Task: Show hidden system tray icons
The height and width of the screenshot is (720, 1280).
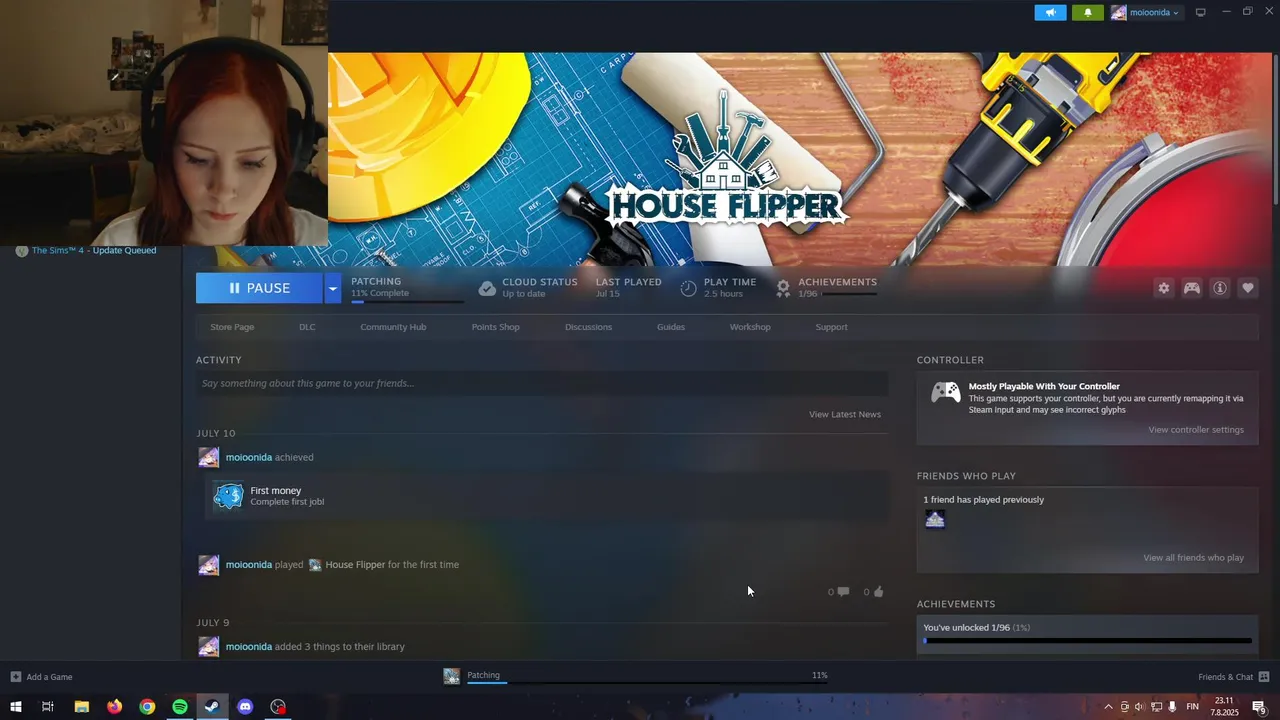Action: pos(1107,707)
